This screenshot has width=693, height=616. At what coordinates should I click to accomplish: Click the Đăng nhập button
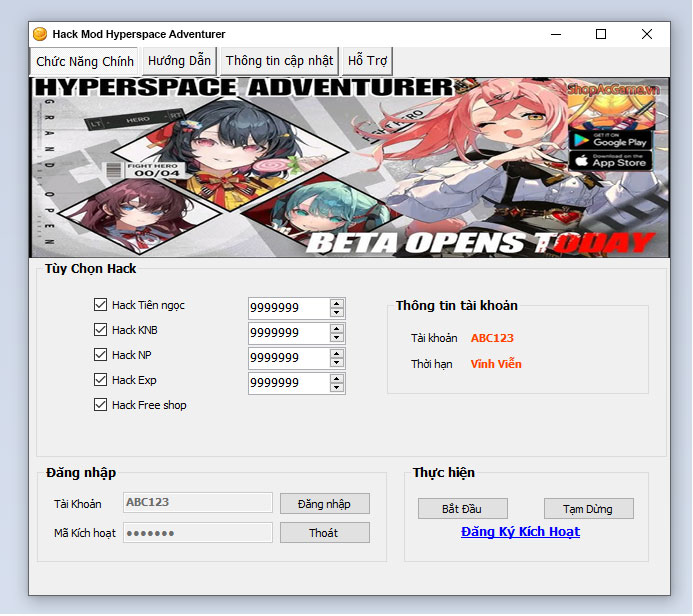pyautogui.click(x=325, y=504)
